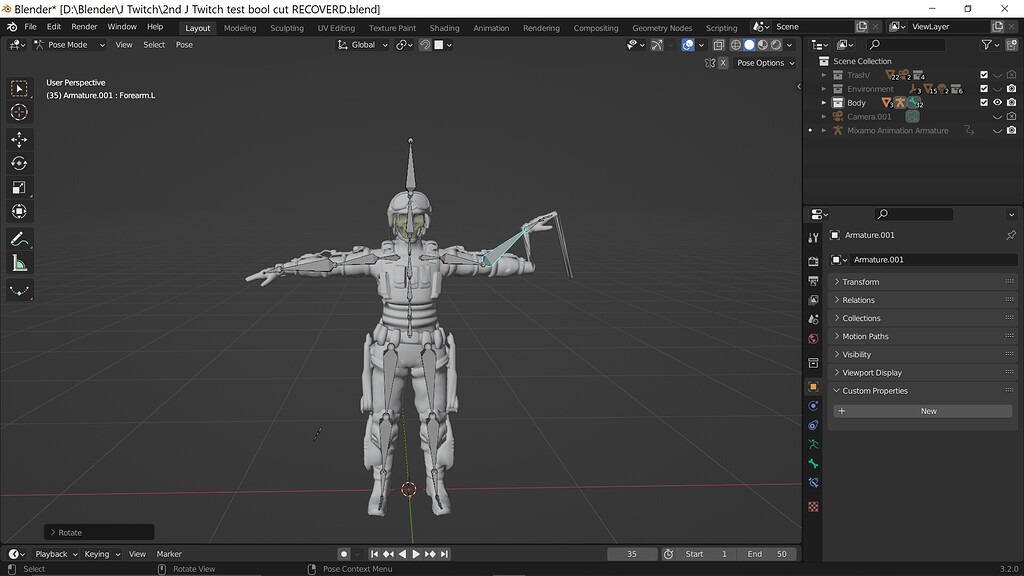Open the Pose Mode dropdown

(x=69, y=44)
